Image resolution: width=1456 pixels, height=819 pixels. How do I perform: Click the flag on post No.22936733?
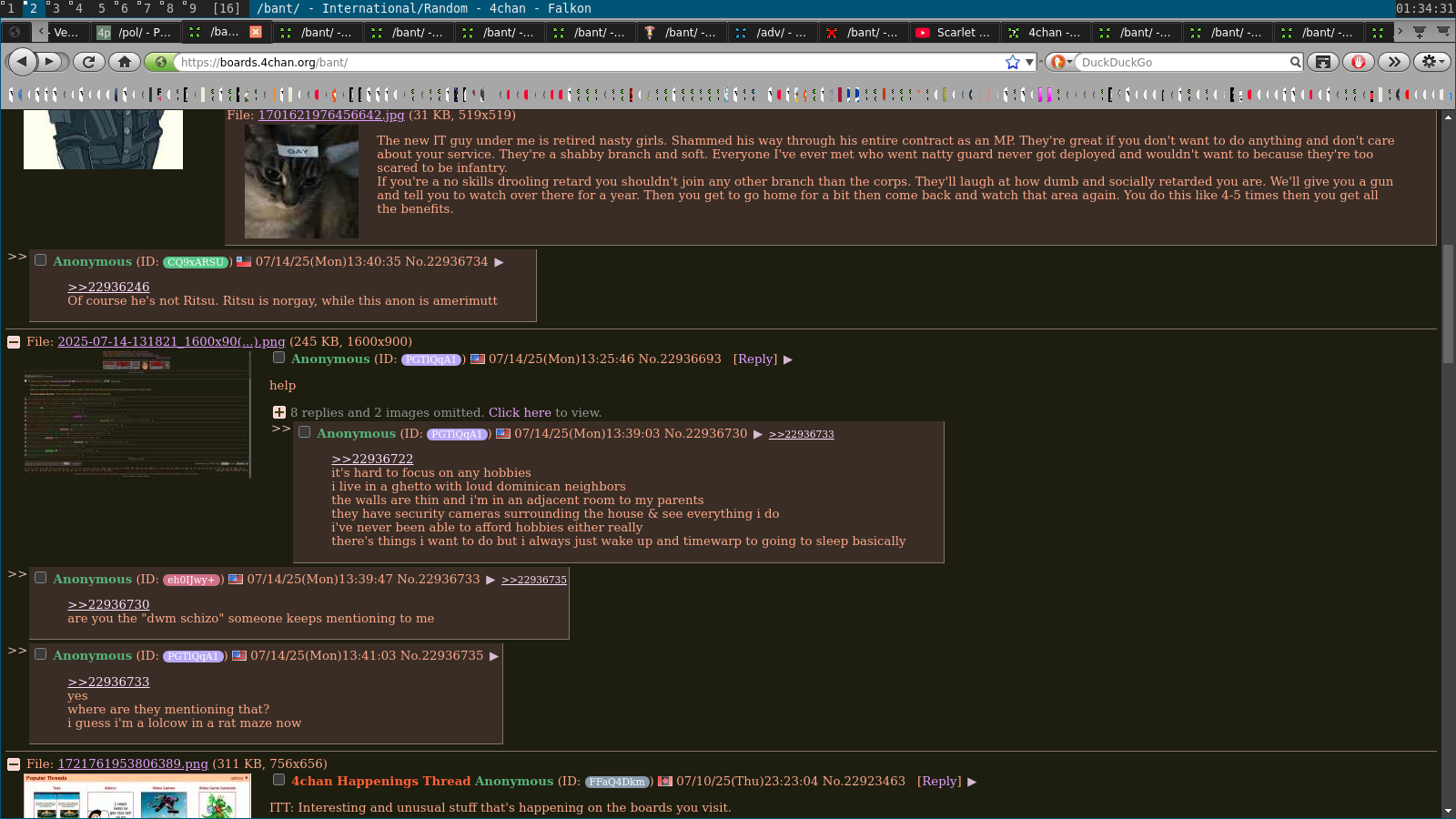point(236,579)
